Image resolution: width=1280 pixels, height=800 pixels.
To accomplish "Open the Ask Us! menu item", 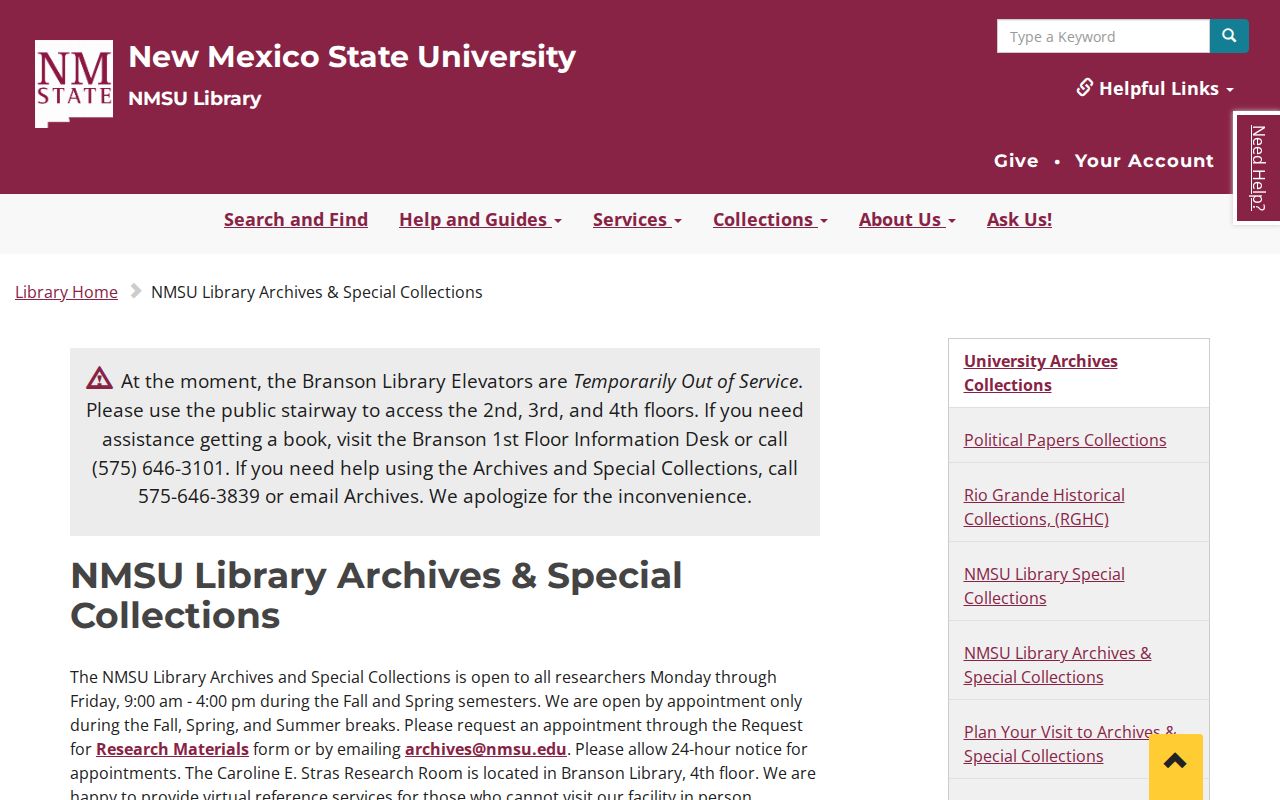I will (x=1019, y=219).
